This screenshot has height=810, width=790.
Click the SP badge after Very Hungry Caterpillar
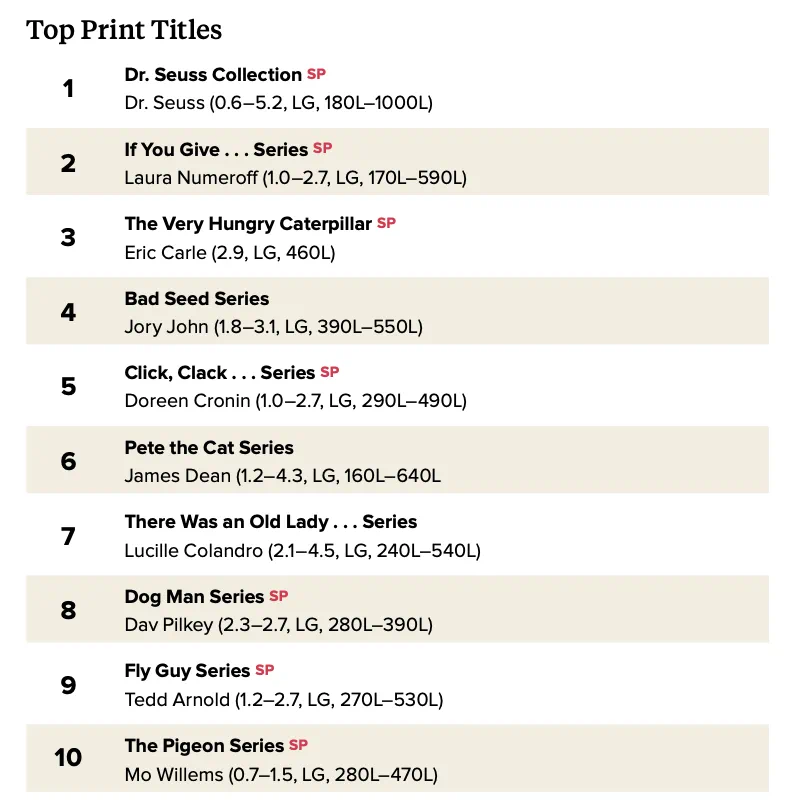click(386, 223)
